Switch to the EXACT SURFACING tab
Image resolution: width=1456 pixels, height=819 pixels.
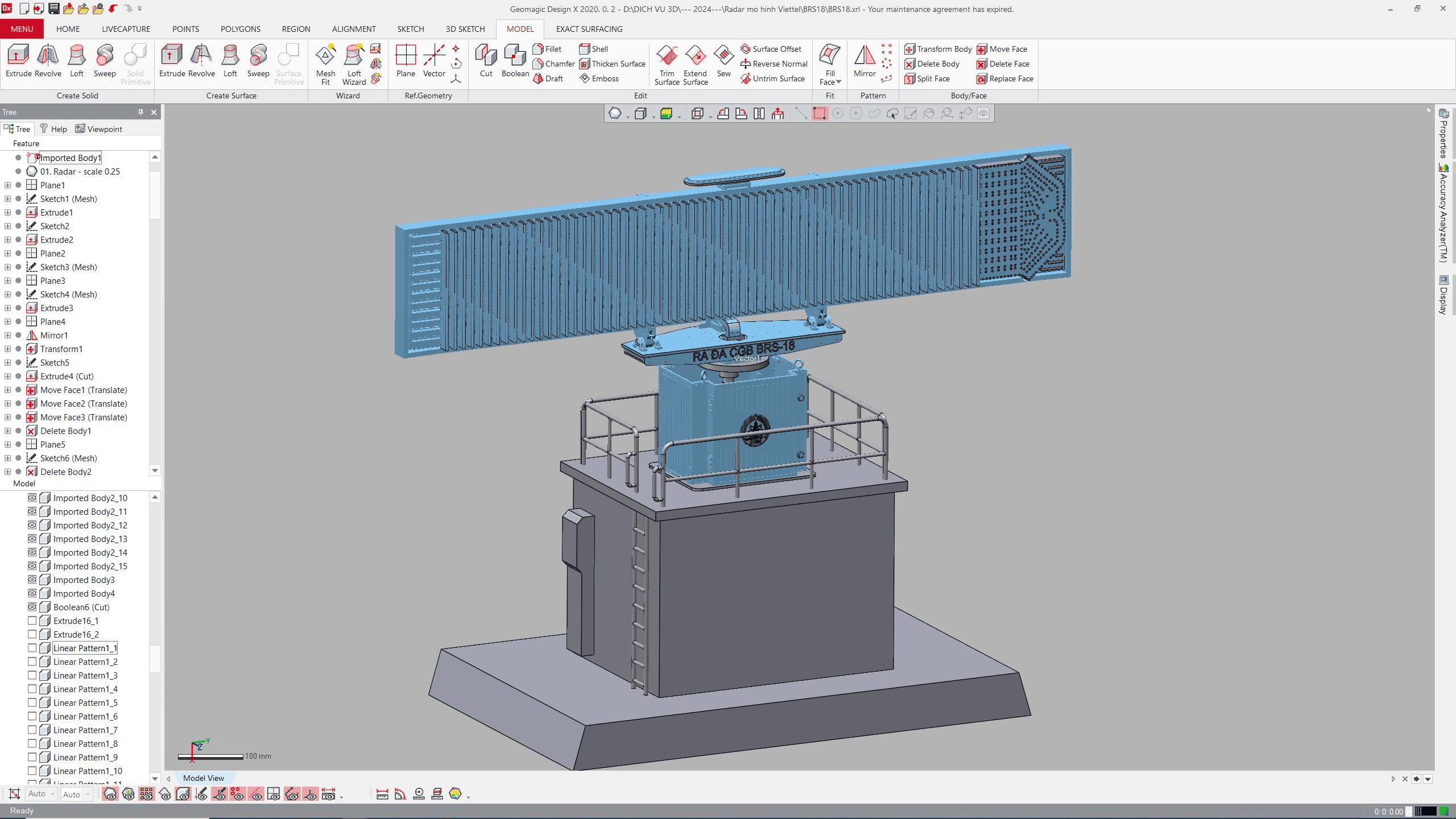pos(589,29)
